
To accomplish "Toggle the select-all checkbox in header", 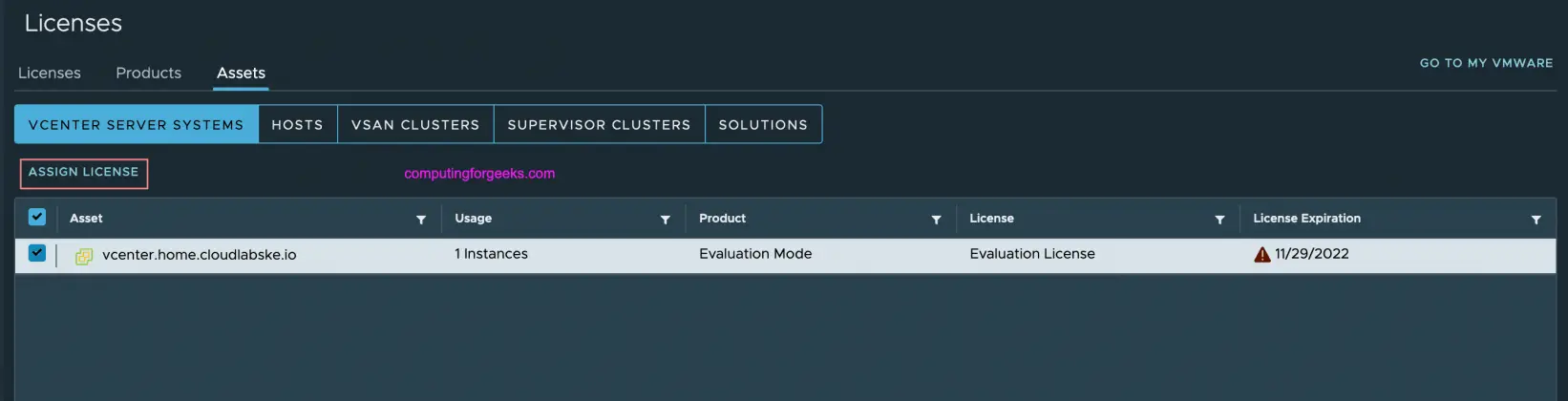I will pyautogui.click(x=37, y=217).
